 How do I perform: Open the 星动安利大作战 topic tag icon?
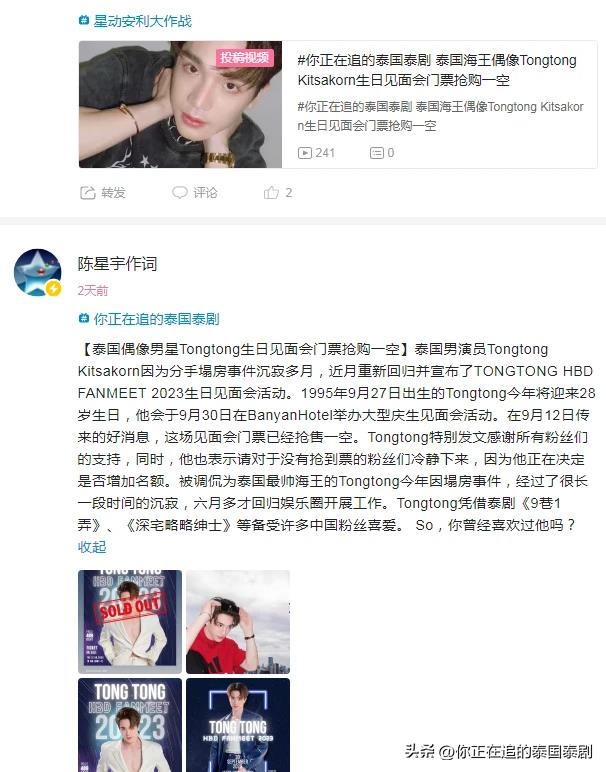pos(84,20)
